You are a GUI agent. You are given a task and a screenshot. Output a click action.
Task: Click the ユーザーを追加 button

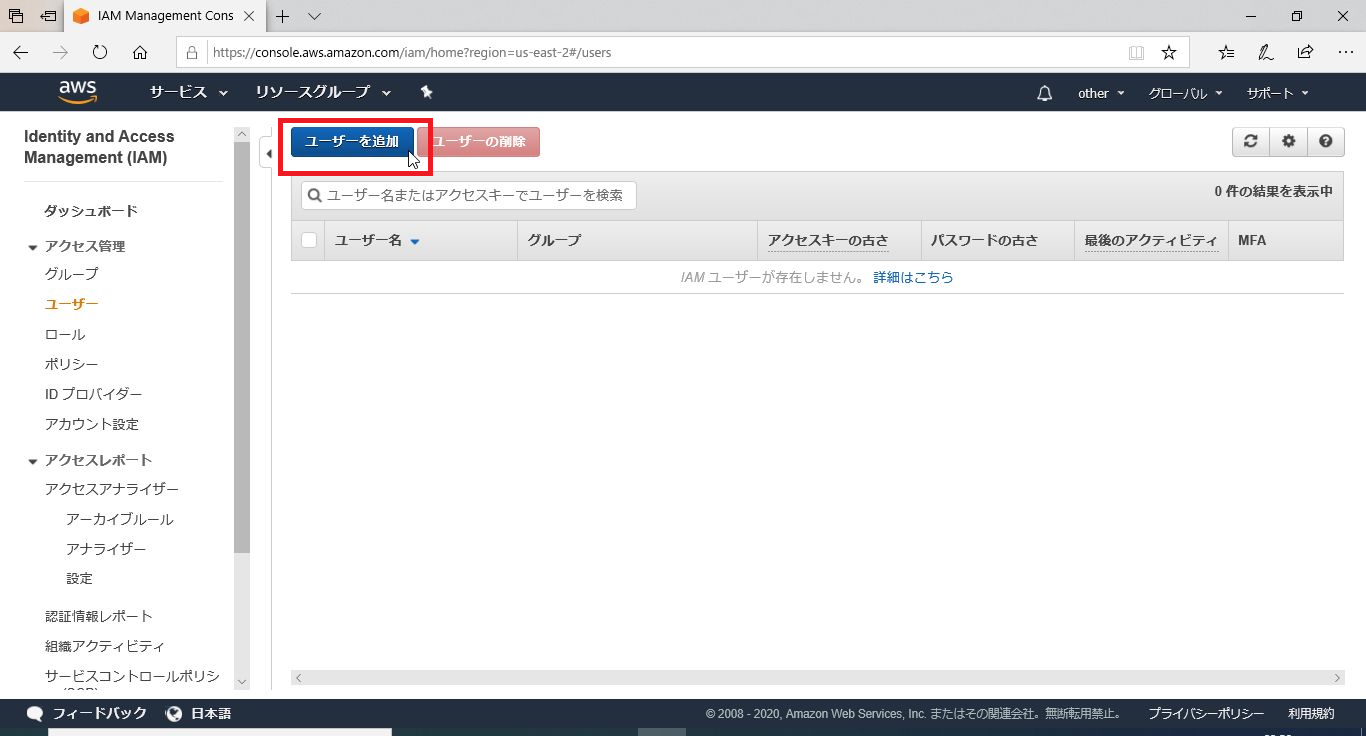click(x=352, y=141)
